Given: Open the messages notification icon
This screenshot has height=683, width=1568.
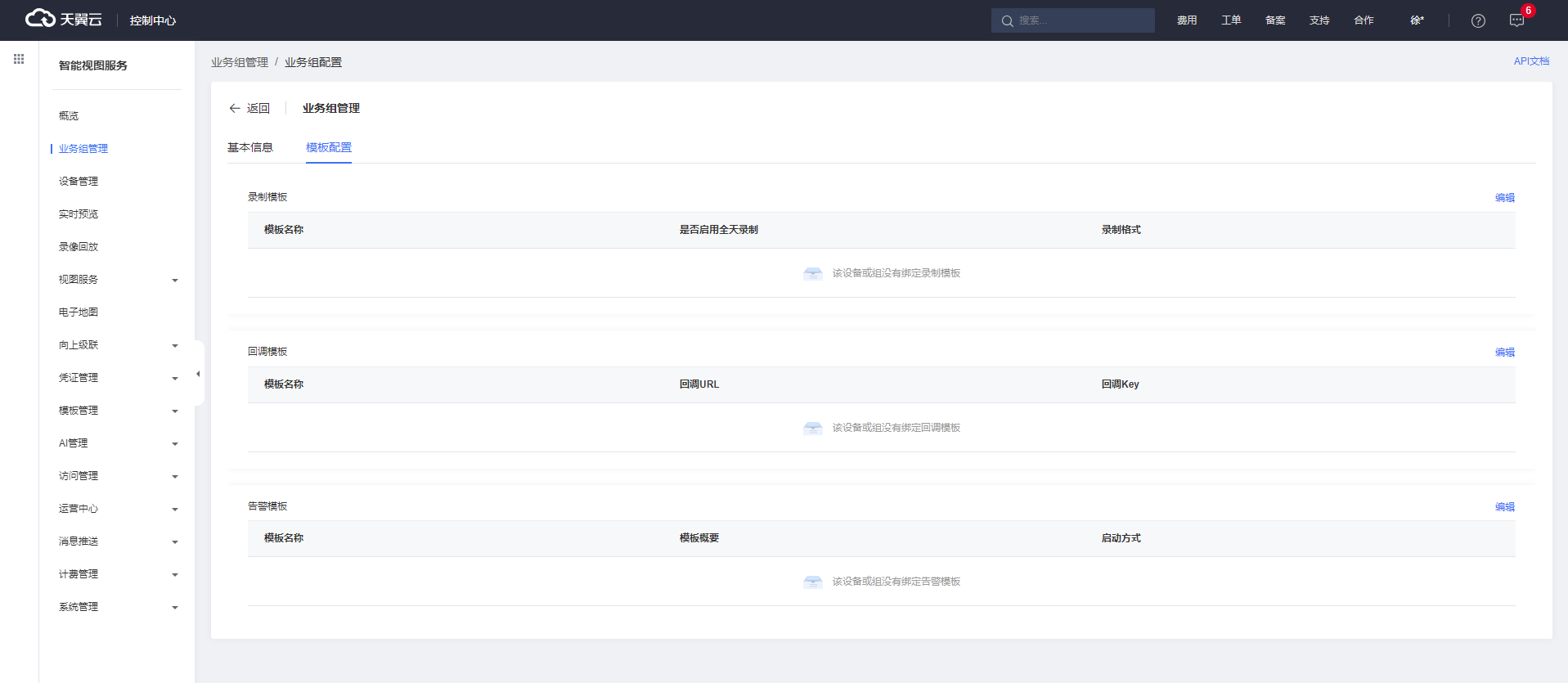Looking at the screenshot, I should click(1516, 20).
